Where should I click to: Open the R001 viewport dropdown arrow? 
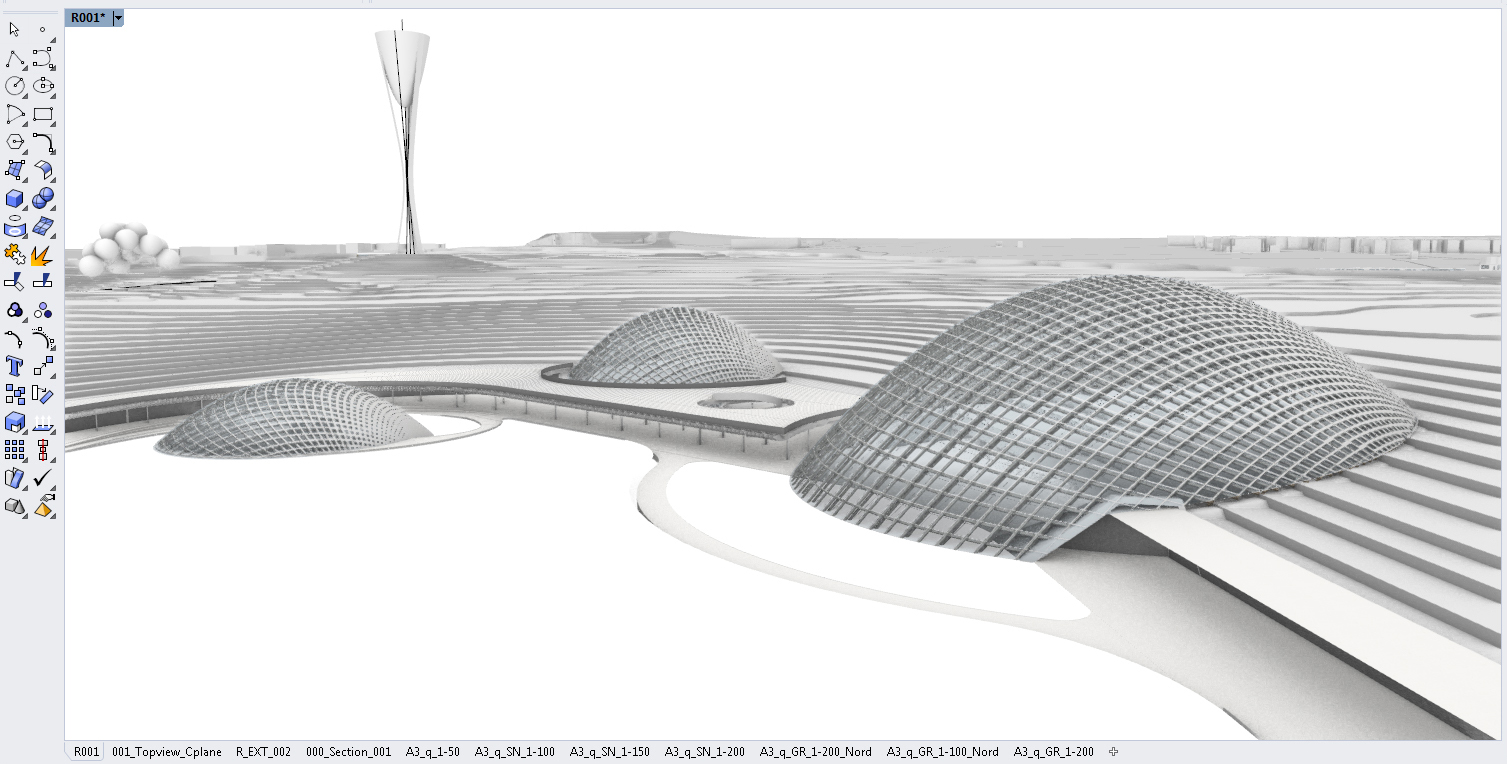coord(118,18)
